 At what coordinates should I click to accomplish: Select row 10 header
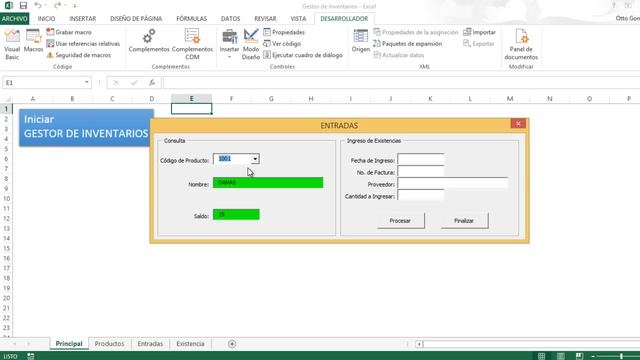(x=6, y=198)
